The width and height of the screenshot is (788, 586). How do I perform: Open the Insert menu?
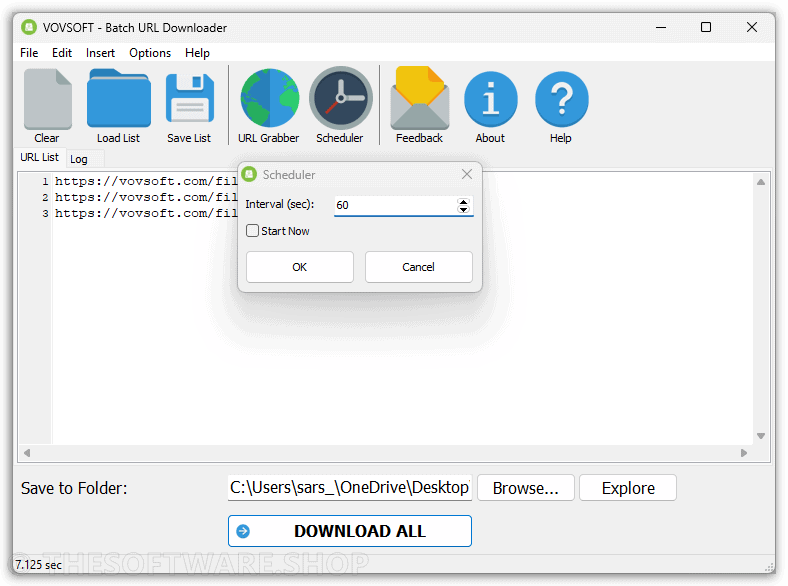point(100,53)
